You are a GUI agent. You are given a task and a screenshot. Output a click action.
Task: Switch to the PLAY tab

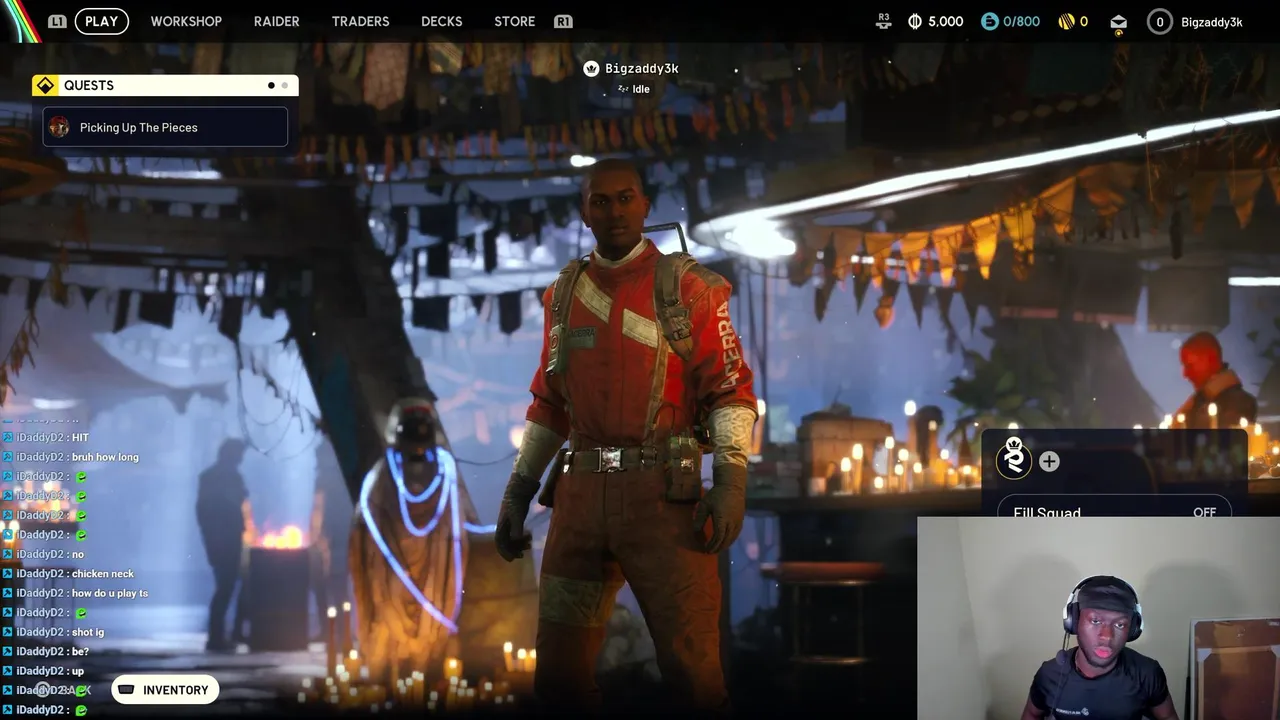pyautogui.click(x=101, y=21)
